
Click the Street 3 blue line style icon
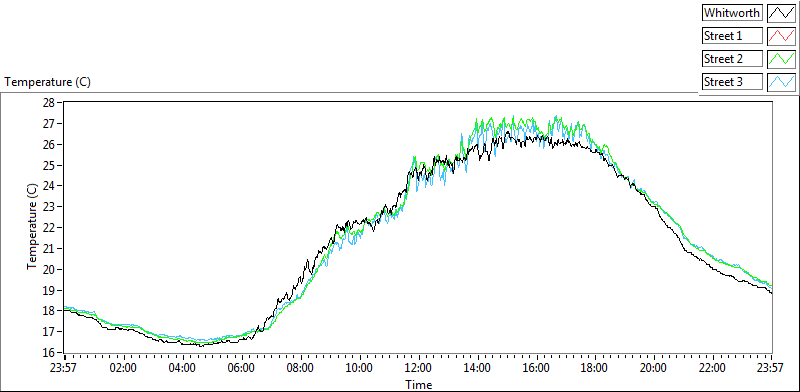click(x=781, y=82)
